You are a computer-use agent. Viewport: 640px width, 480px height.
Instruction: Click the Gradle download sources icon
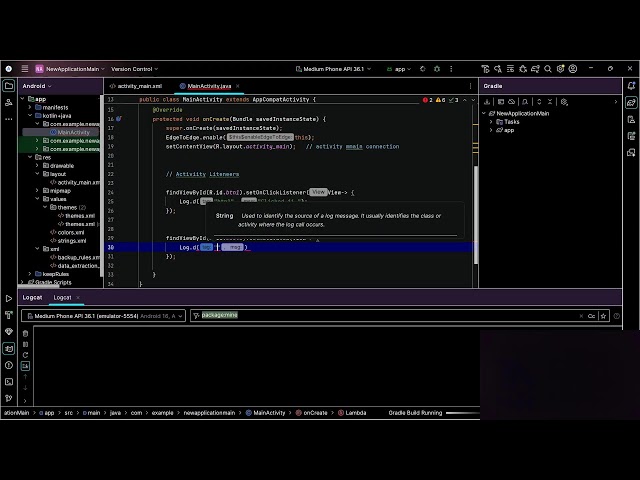[487, 102]
